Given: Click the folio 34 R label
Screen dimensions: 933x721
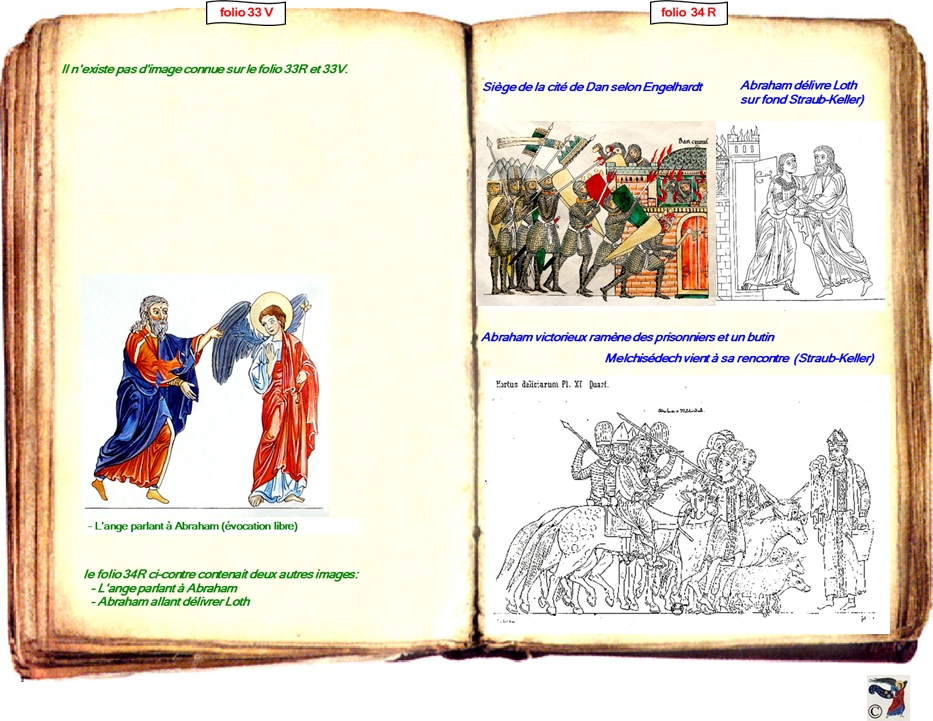Looking at the screenshot, I should 688,12.
